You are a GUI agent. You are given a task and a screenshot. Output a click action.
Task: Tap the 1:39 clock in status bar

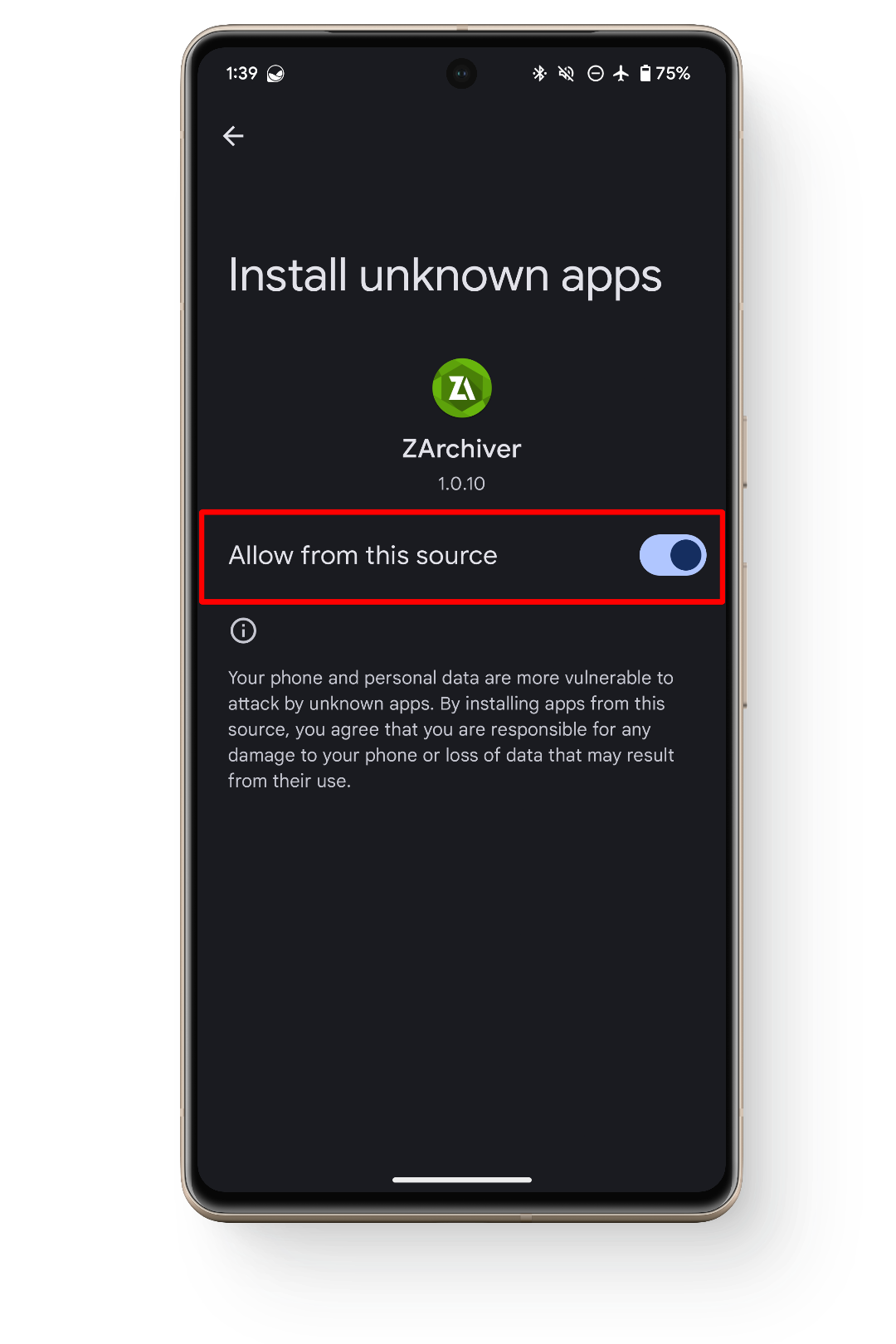tap(241, 74)
